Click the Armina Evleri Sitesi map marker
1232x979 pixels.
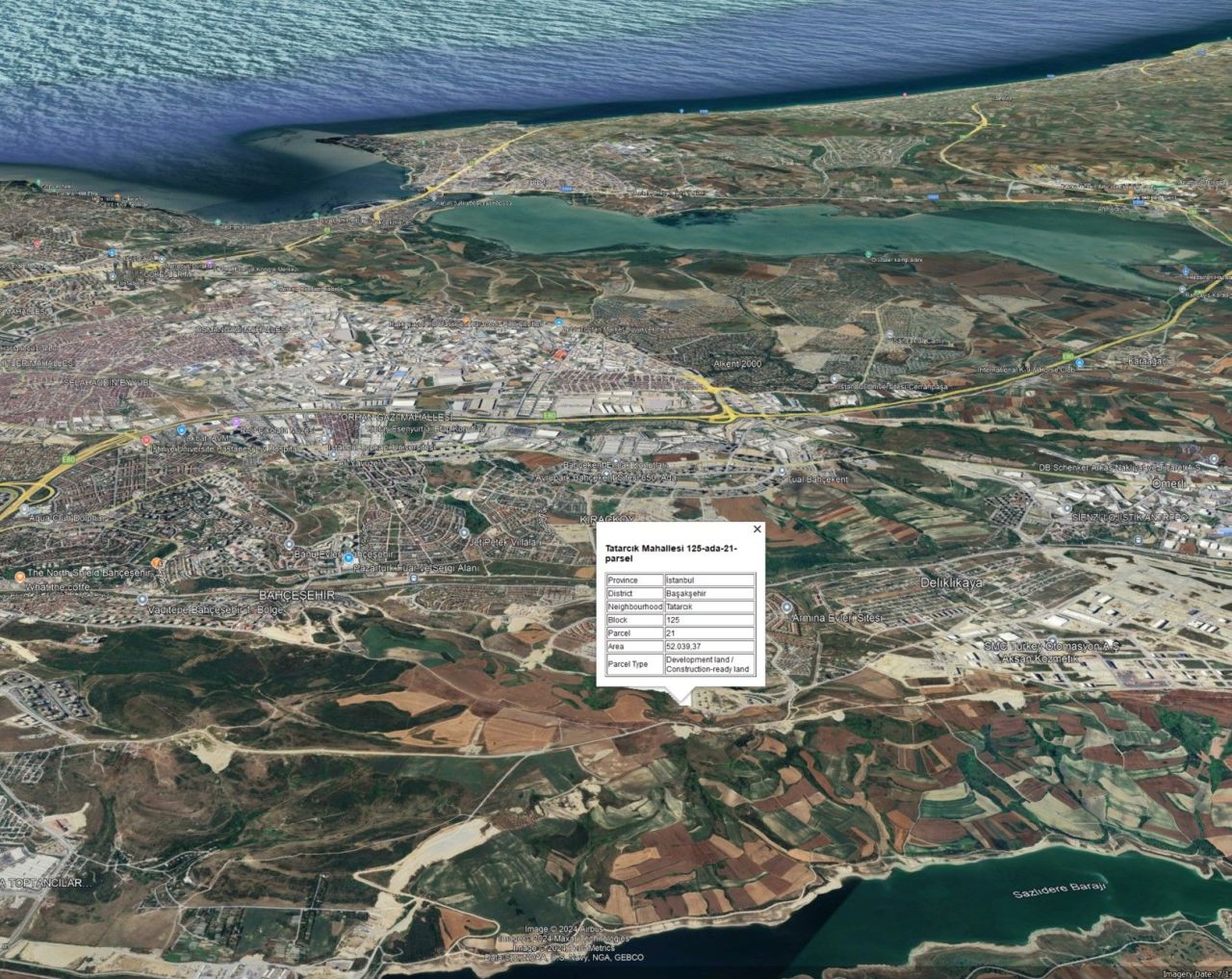coord(786,608)
